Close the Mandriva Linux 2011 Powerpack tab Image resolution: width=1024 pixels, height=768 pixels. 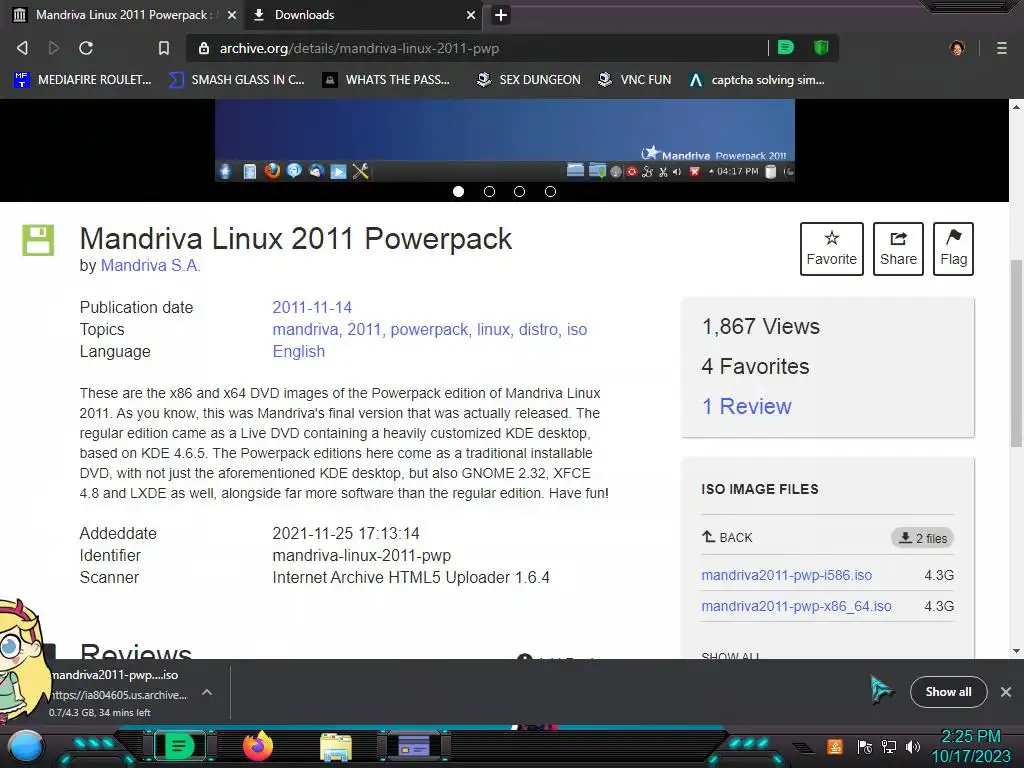(232, 15)
